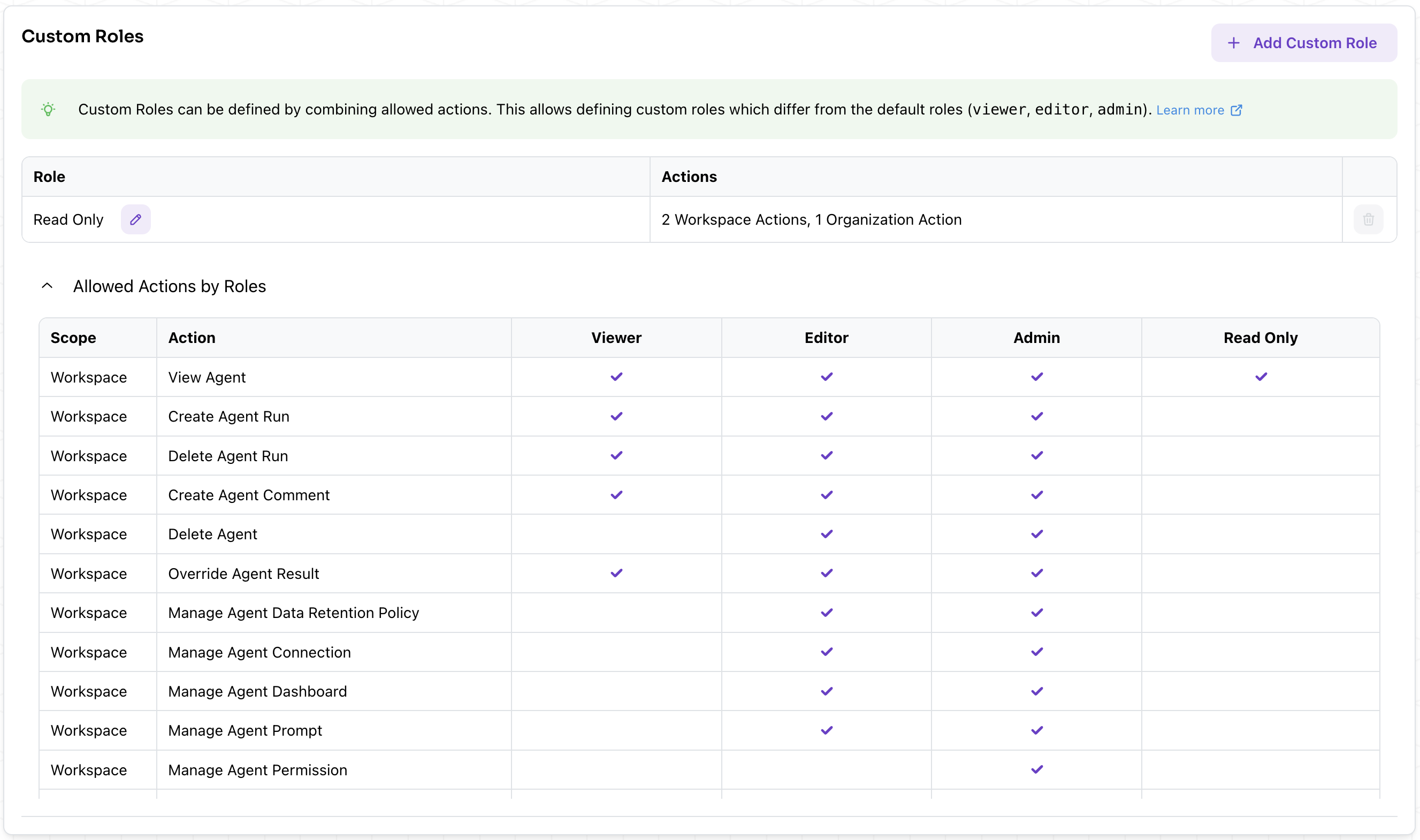The width and height of the screenshot is (1420, 840).
Task: Click Editor checkmark for Manage Agent Prompt
Action: pyautogui.click(x=826, y=731)
